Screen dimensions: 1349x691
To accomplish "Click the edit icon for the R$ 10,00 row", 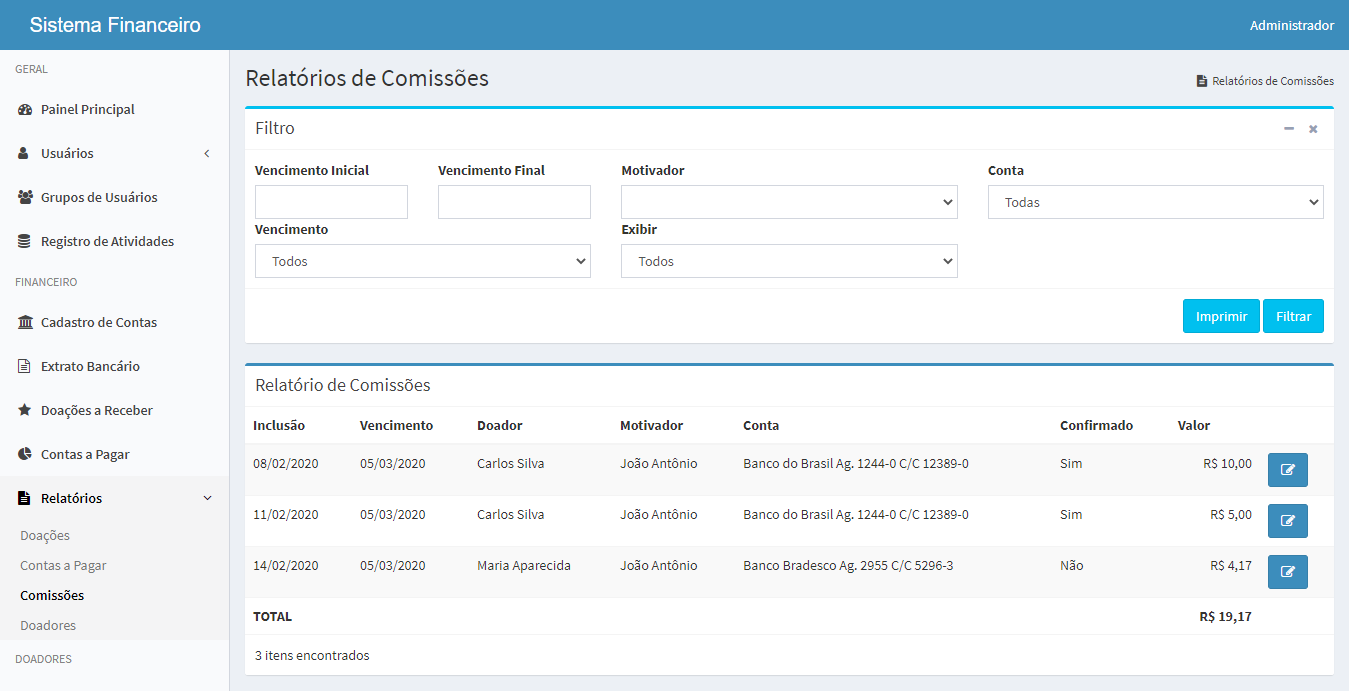I will pos(1287,470).
